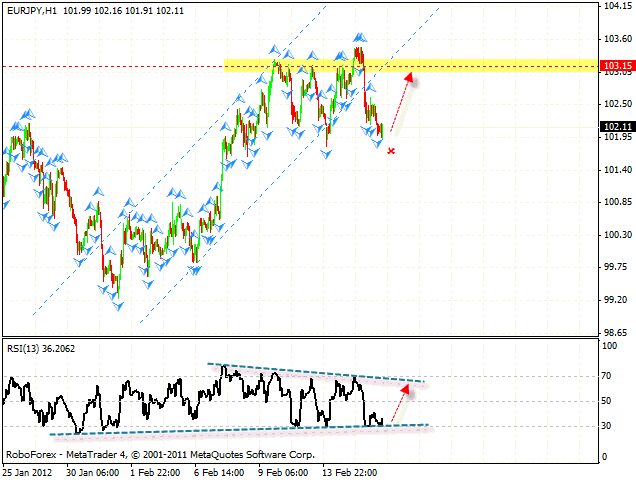The width and height of the screenshot is (636, 480).
Task: Click the RSI(13) 36.2062 indicator label
Action: pyautogui.click(x=41, y=349)
